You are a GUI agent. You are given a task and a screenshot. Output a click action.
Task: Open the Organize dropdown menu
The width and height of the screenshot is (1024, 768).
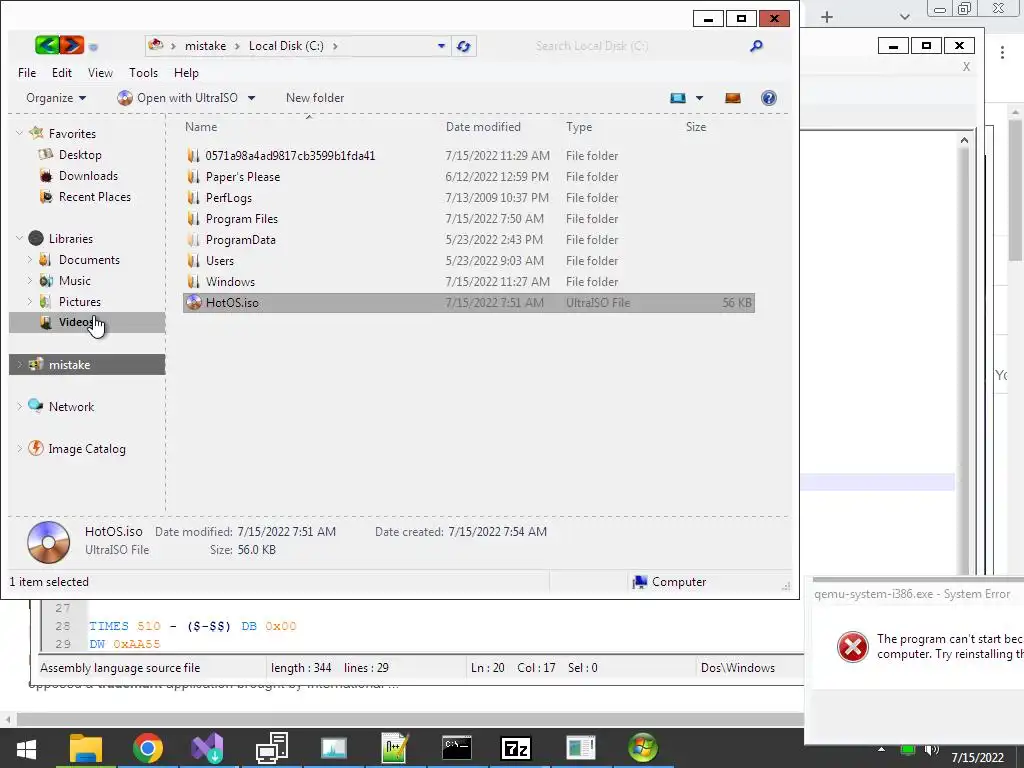pyautogui.click(x=56, y=98)
